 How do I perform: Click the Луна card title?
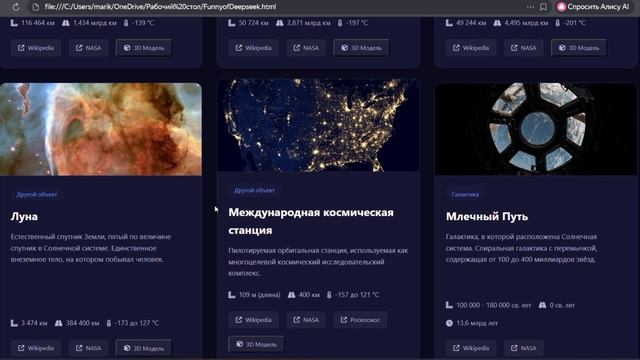pos(24,216)
